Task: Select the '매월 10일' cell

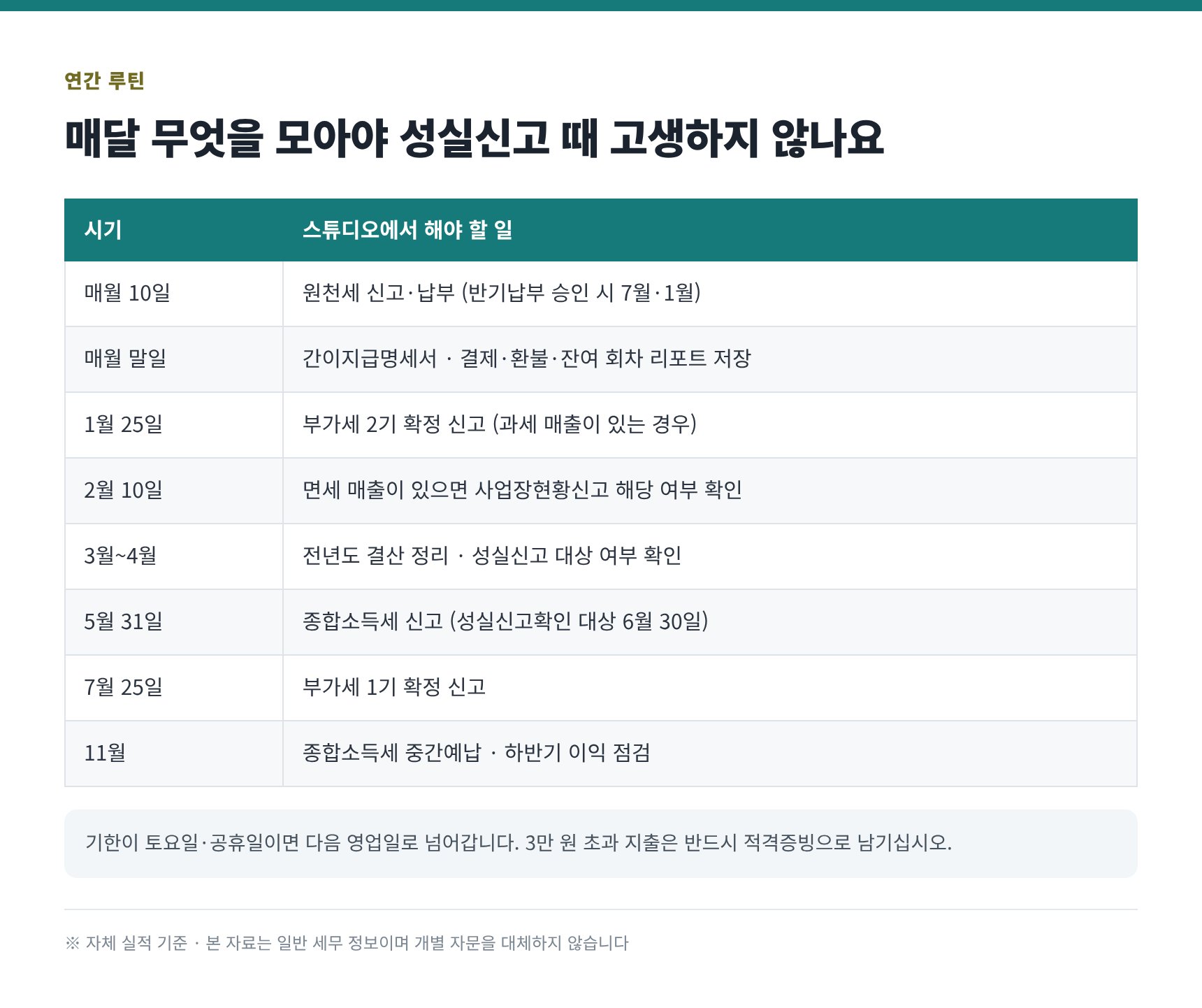Action: 174,294
